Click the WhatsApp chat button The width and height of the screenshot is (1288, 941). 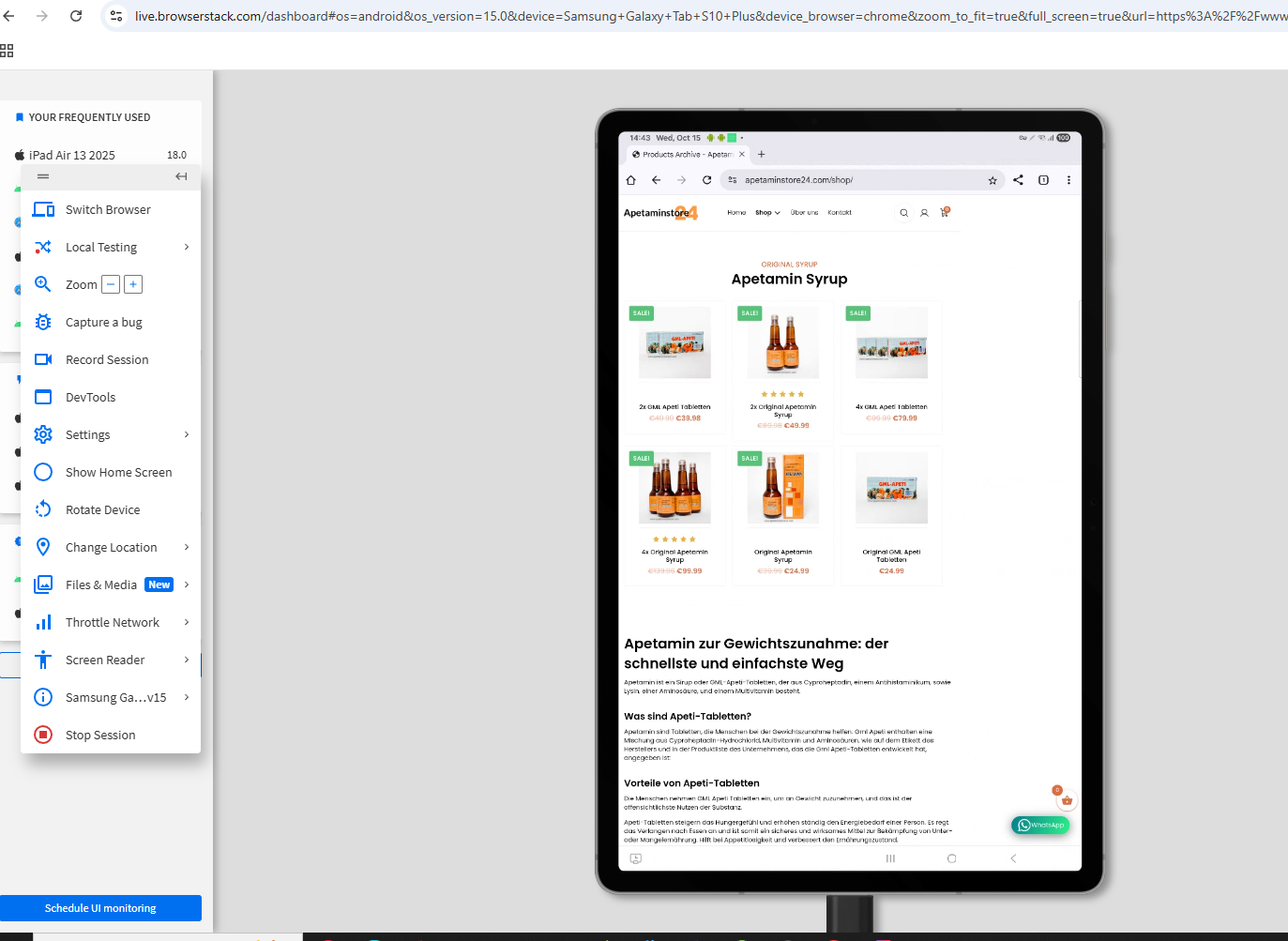tap(1040, 825)
